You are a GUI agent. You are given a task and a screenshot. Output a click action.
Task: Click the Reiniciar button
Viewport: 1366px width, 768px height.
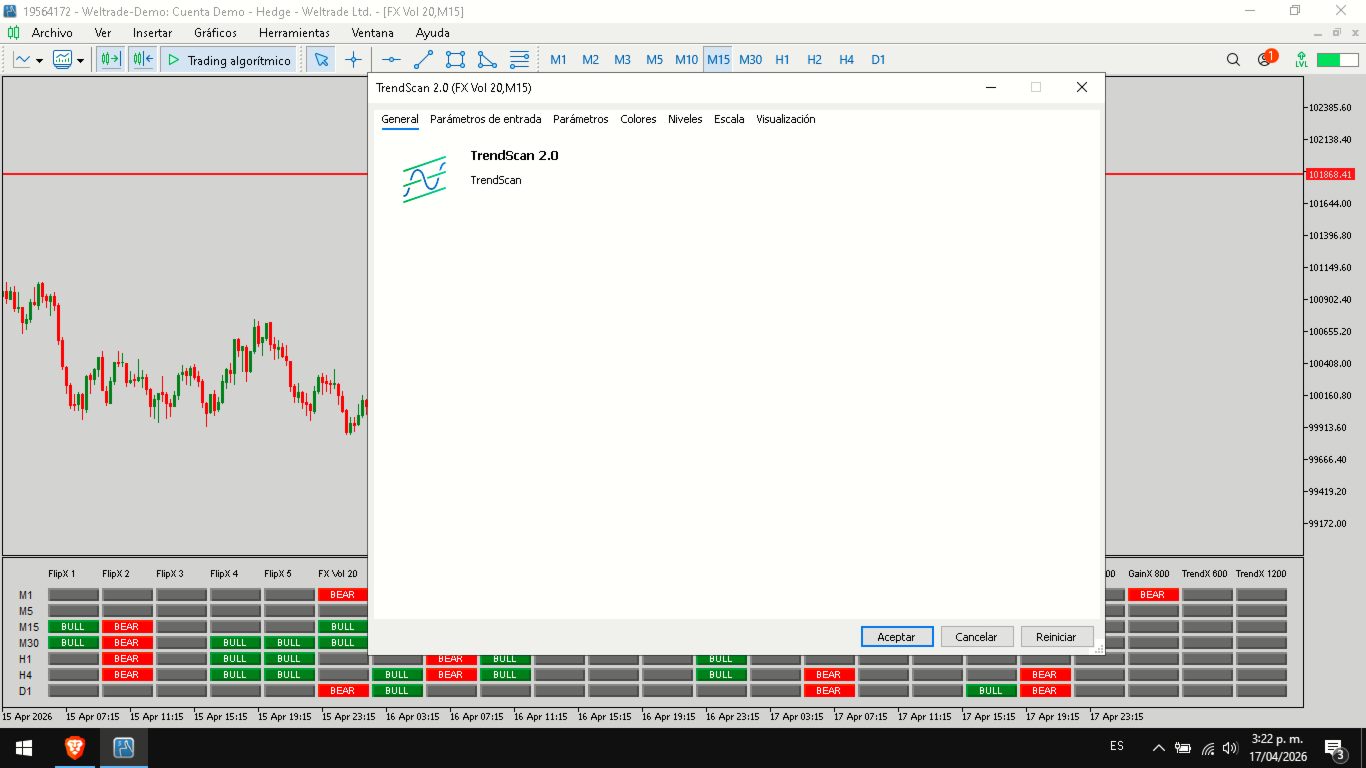coord(1057,637)
